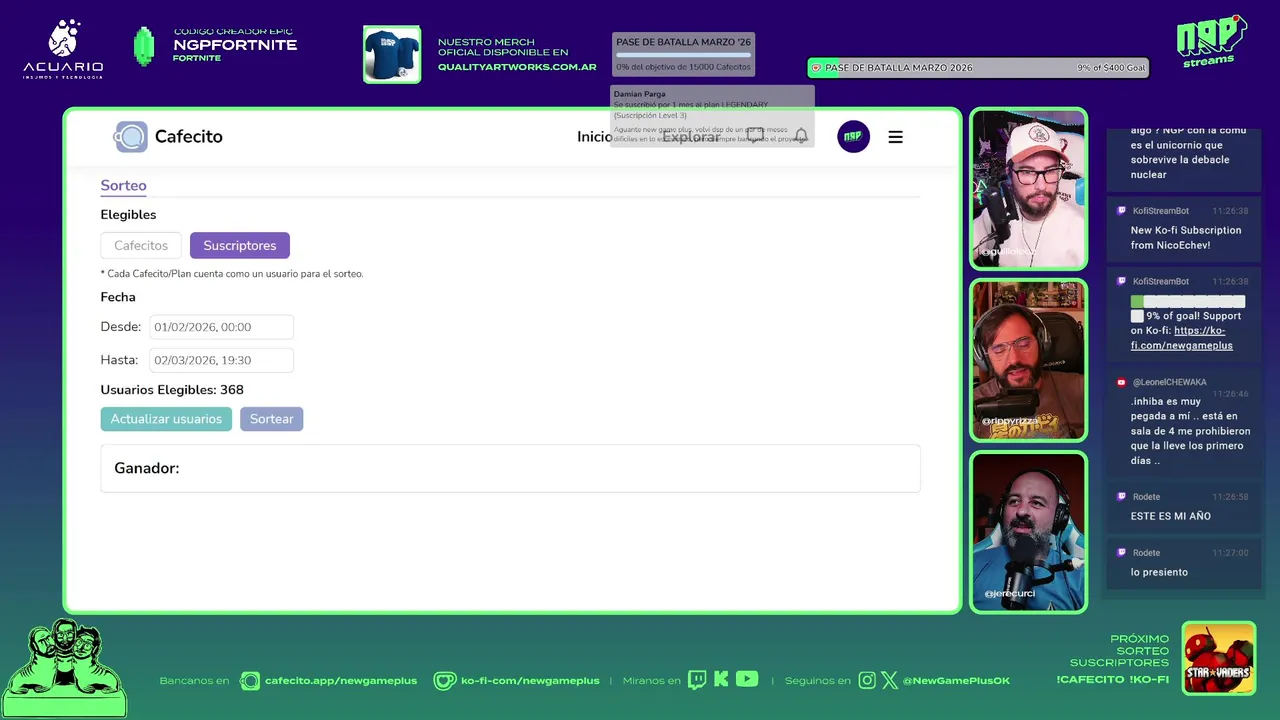Screen dimensions: 1280x720
Task: Click the YouTube badge beside @LeonelCHEWAKA
Action: click(x=1122, y=382)
